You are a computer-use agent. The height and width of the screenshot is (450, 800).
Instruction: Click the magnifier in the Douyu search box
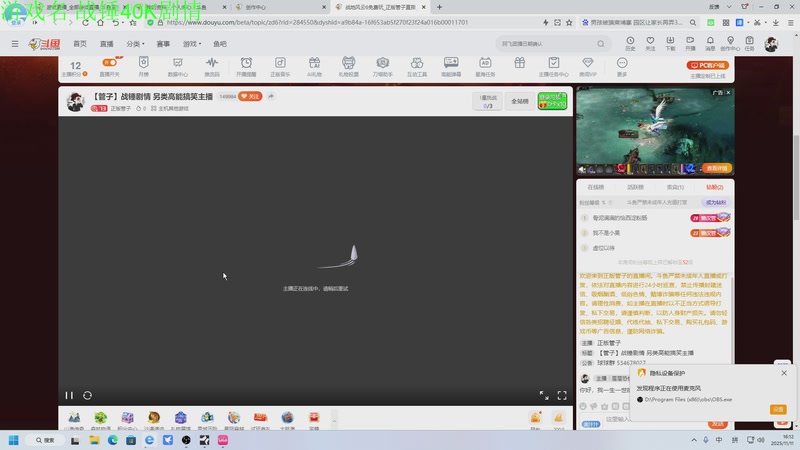(601, 44)
